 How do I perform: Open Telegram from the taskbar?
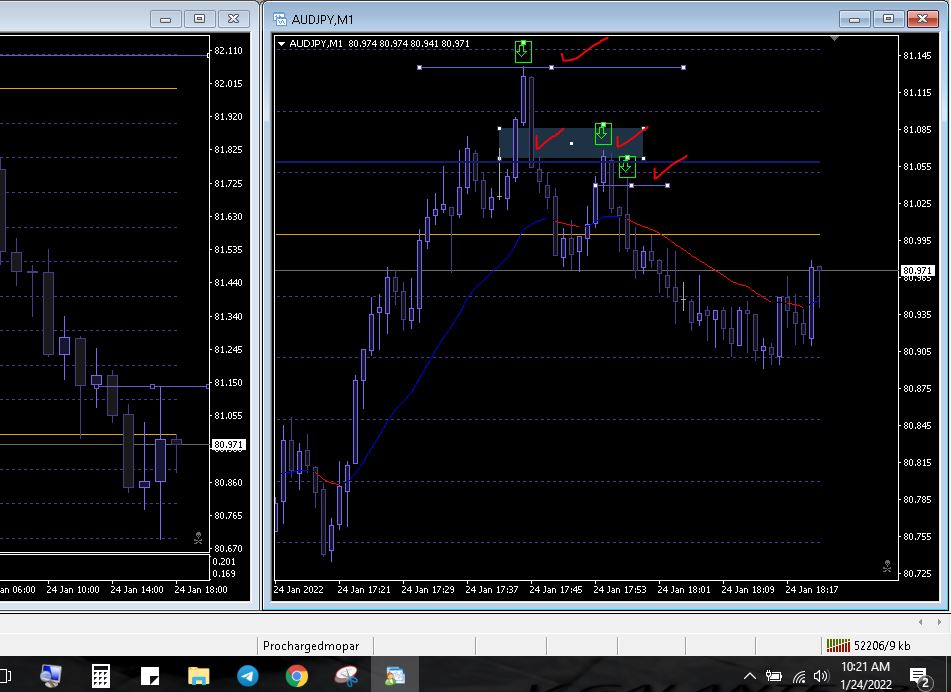247,676
